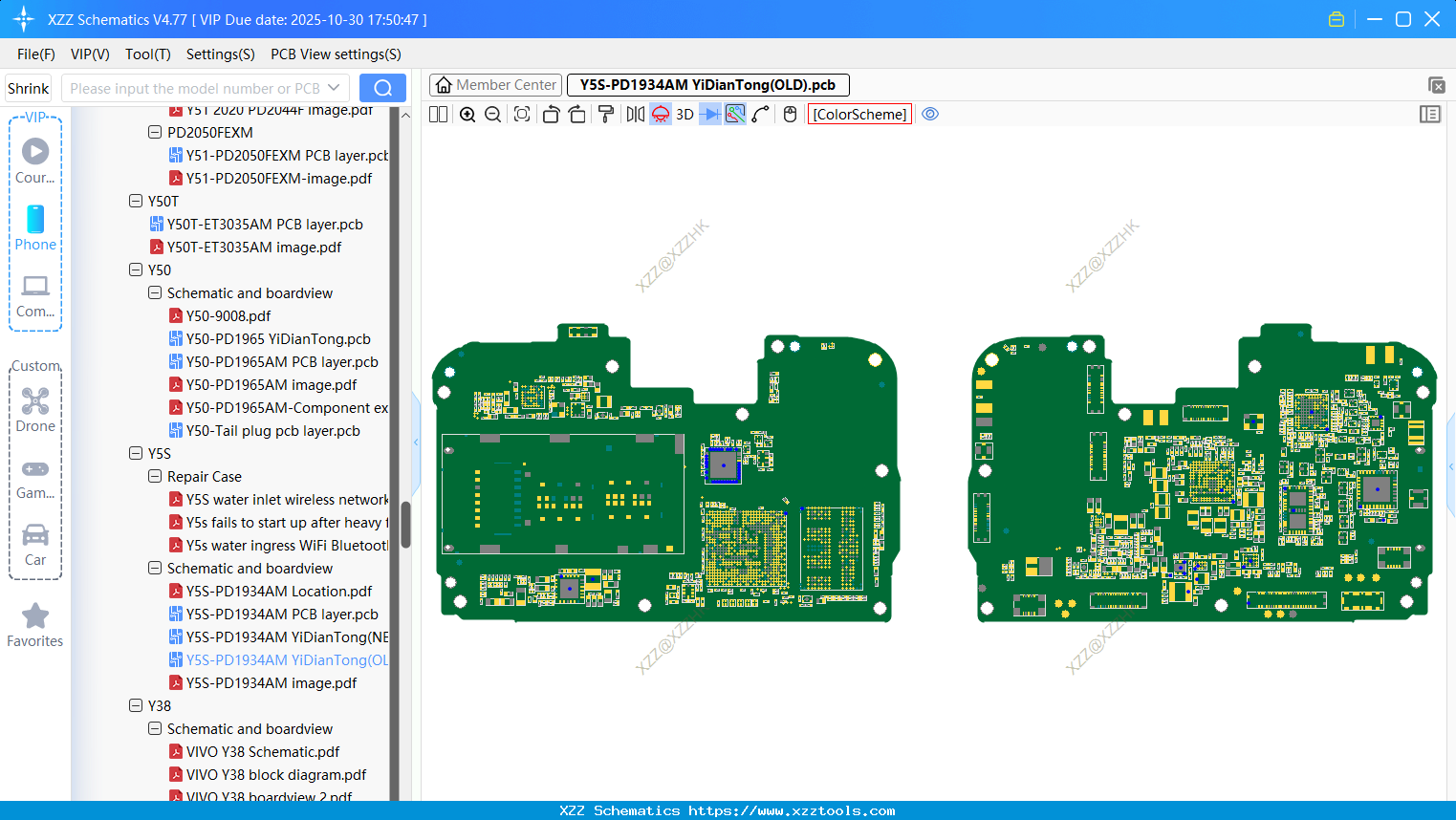Viewport: 1456px width, 820px height.
Task: Rotate the board counter-clockwise
Action: pos(551,115)
